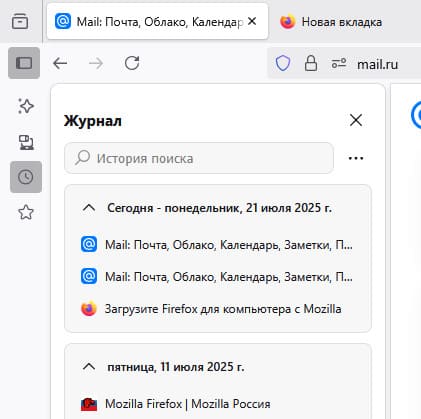Viewport: 421px width, 419px height.
Task: Toggle the sidebar visibility button
Action: 24,63
